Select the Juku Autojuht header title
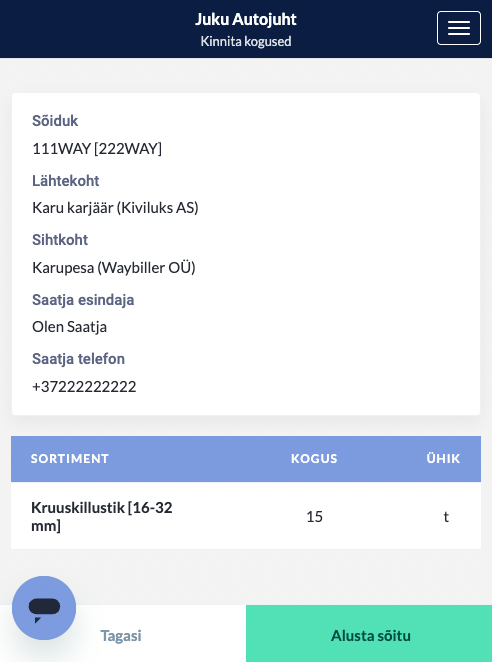Screen dimensions: 492x662 point(246,19)
